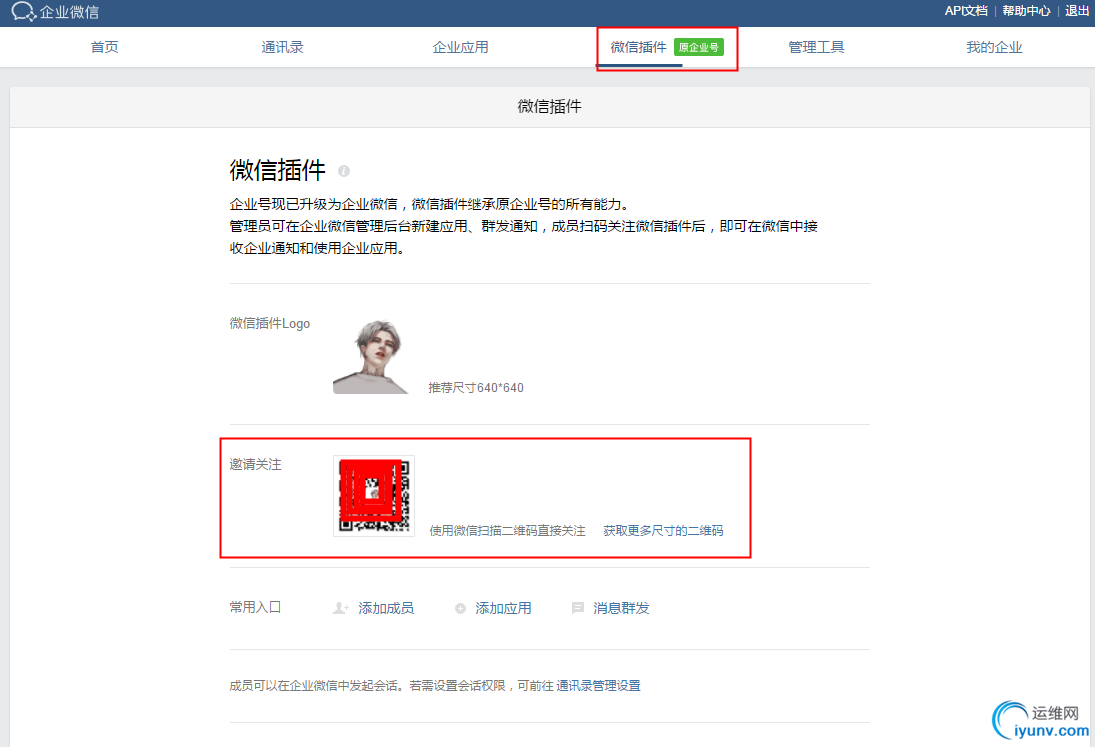The image size is (1095, 747).
Task: Click the 推荐尺寸640*640 text
Action: click(476, 387)
